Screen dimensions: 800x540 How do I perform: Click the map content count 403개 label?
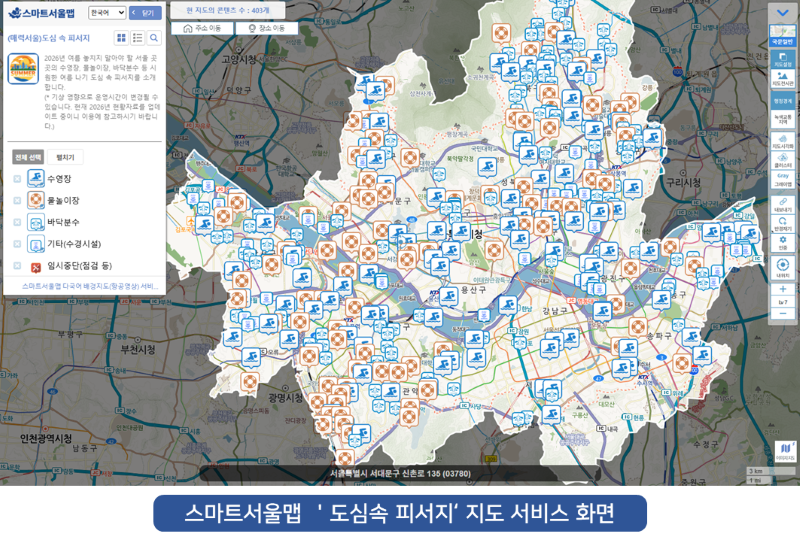[x=228, y=10]
